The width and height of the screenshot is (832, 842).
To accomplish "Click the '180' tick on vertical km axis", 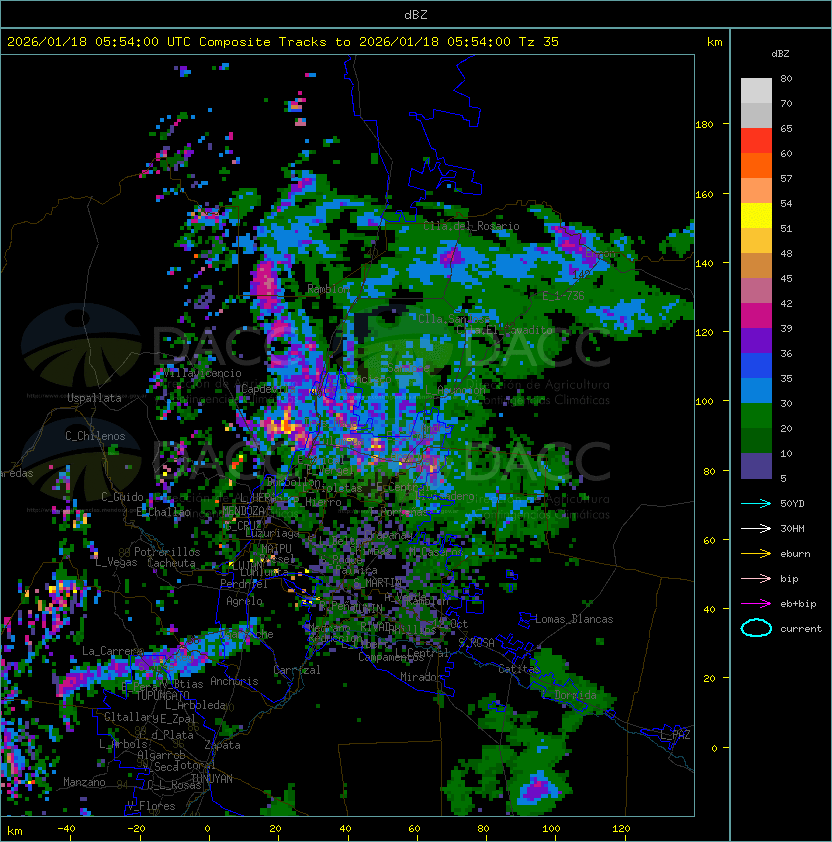I will tap(704, 124).
